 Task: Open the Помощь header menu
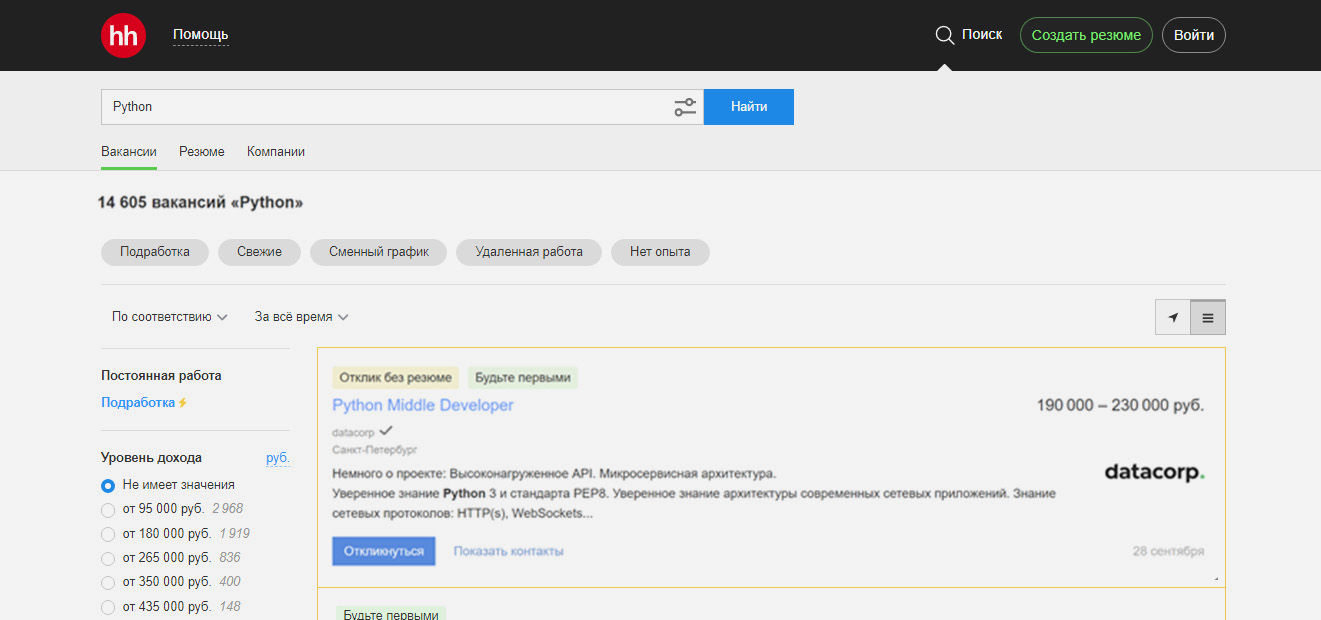point(201,35)
